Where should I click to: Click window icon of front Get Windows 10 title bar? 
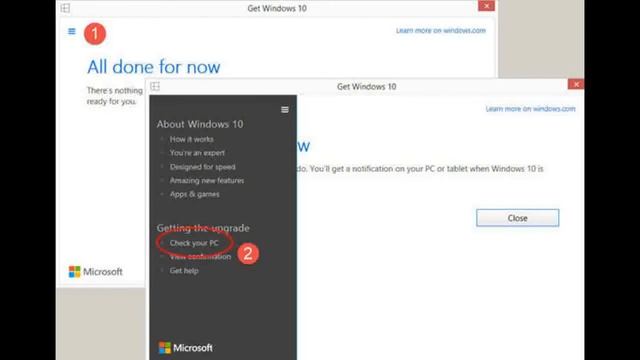(155, 86)
